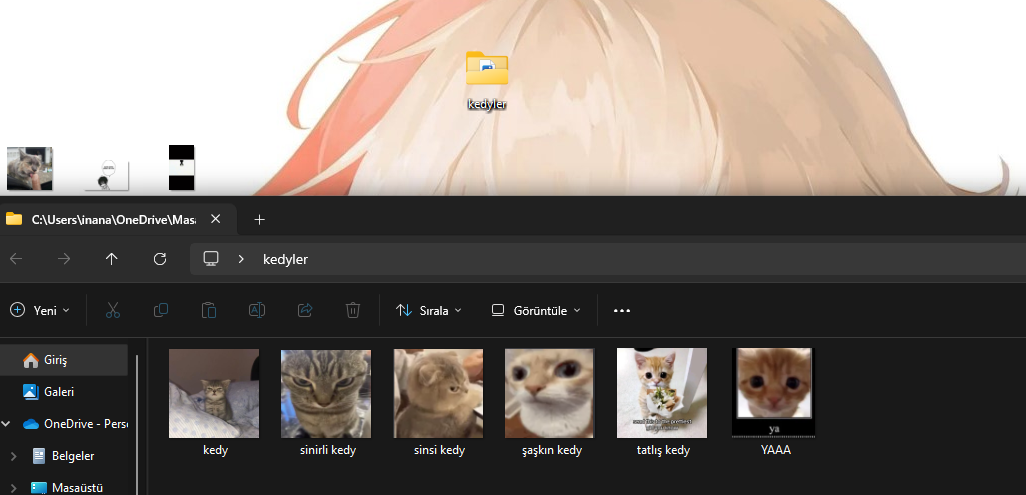Go back to the previous folder
Image resolution: width=1026 pixels, height=495 pixels.
[x=16, y=259]
